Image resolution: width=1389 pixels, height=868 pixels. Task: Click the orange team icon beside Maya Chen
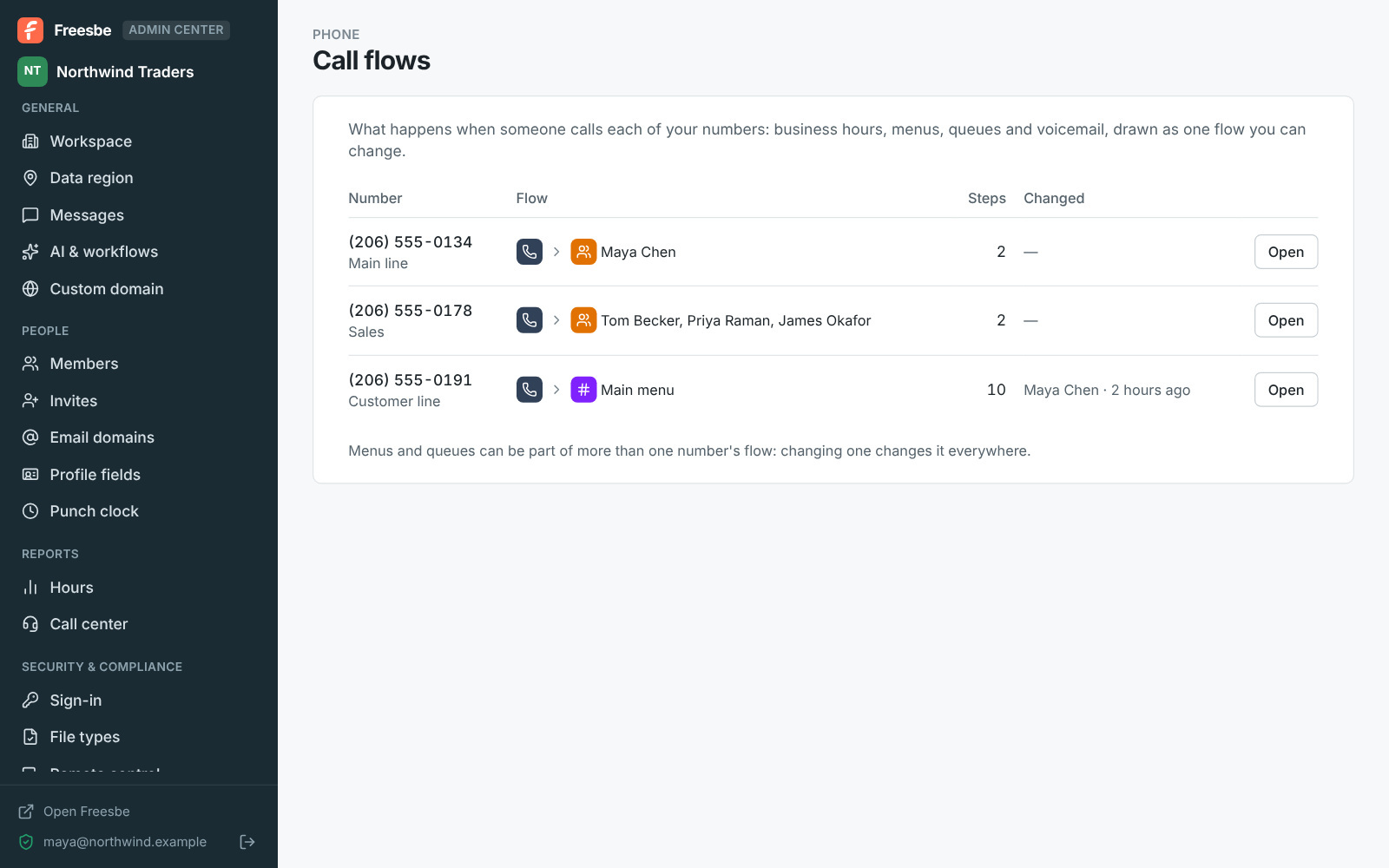pos(583,252)
